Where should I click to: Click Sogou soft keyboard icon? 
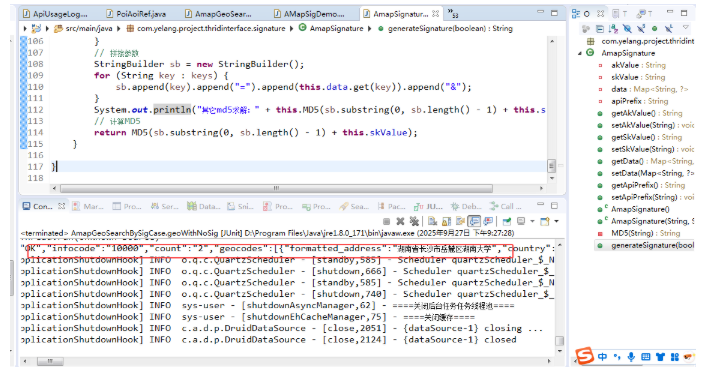(x=646, y=357)
